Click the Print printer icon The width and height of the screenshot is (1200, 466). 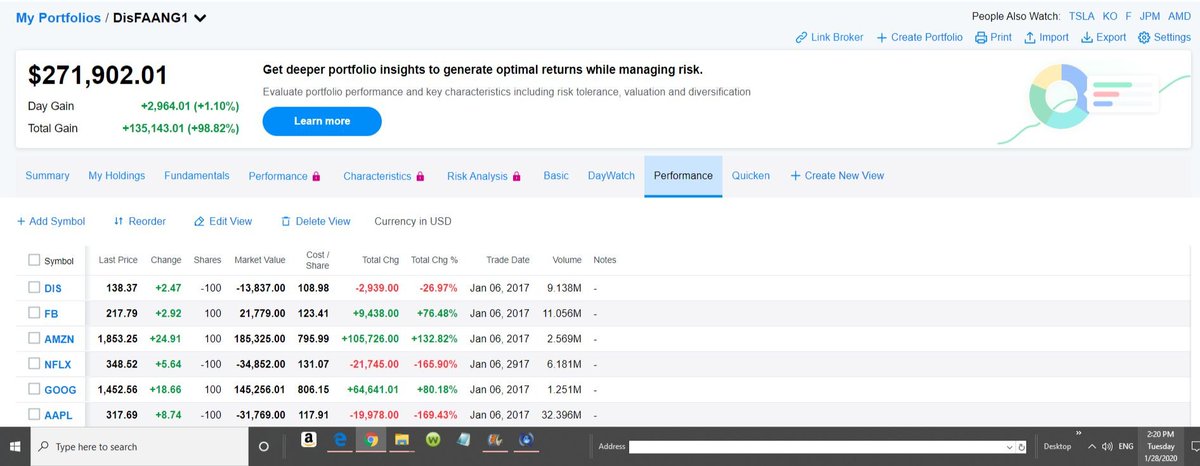(981, 37)
